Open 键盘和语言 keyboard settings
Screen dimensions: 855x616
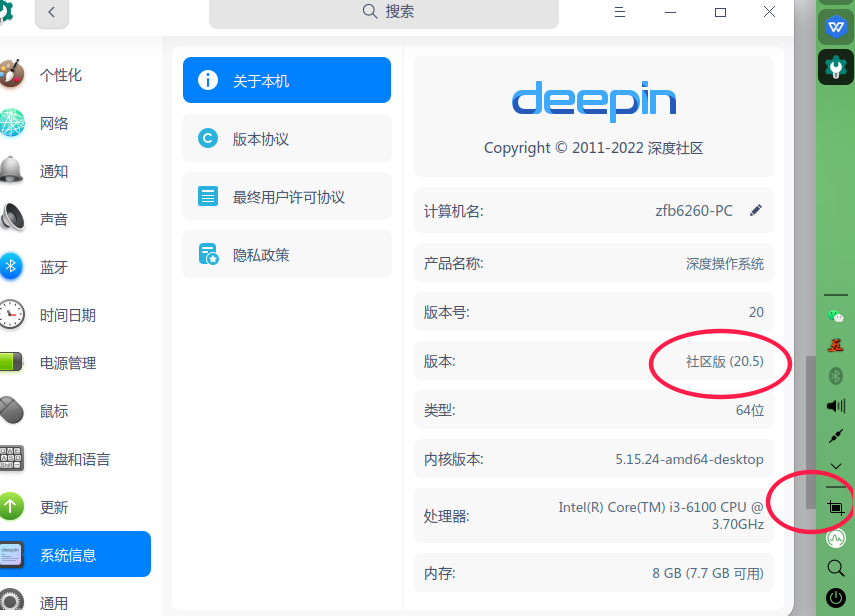(75, 459)
